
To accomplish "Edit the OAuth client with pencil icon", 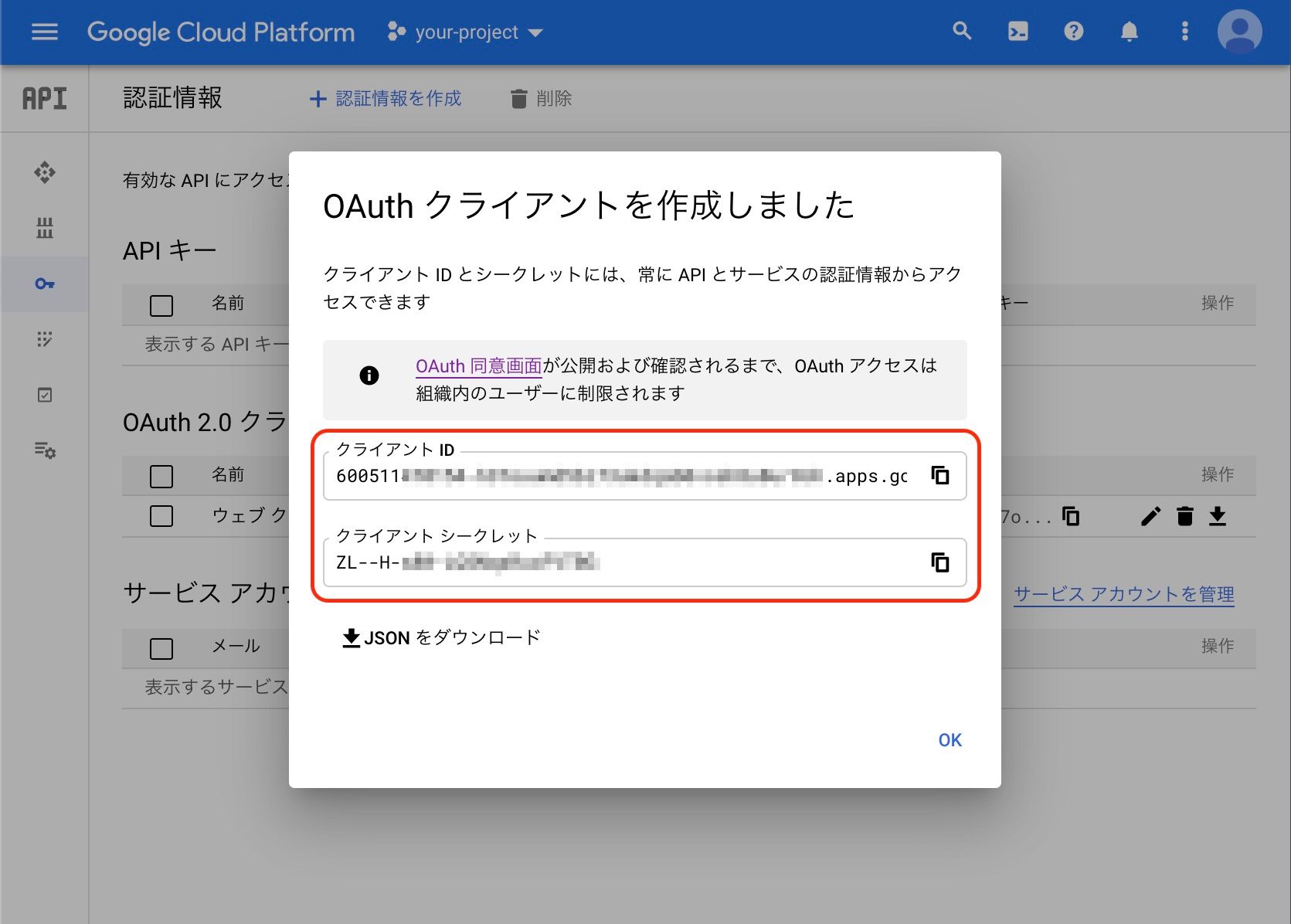I will point(1151,516).
